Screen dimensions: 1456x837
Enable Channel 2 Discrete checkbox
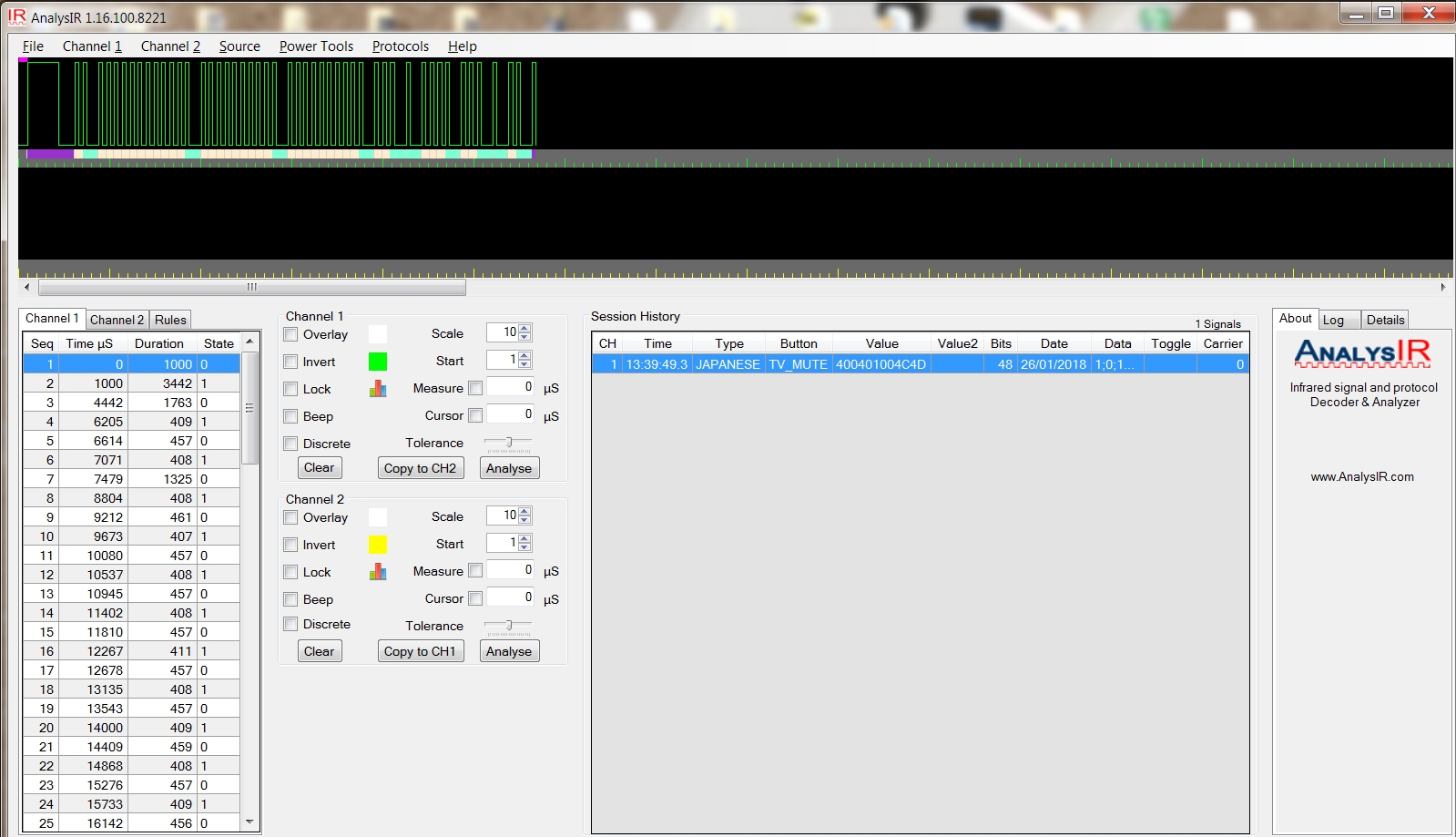(x=290, y=624)
